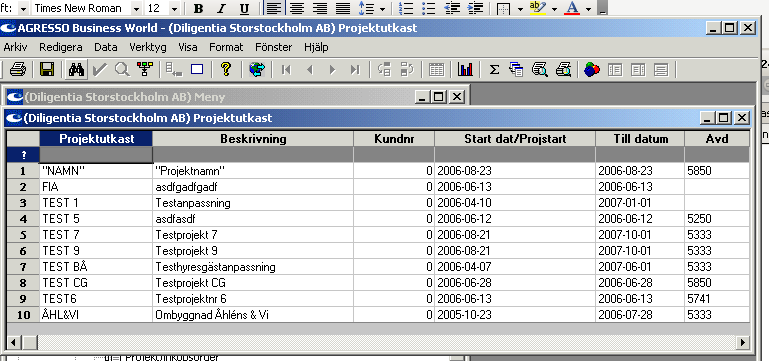Open the font color dropdown arrow
The height and width of the screenshot is (361, 769).
tap(588, 9)
